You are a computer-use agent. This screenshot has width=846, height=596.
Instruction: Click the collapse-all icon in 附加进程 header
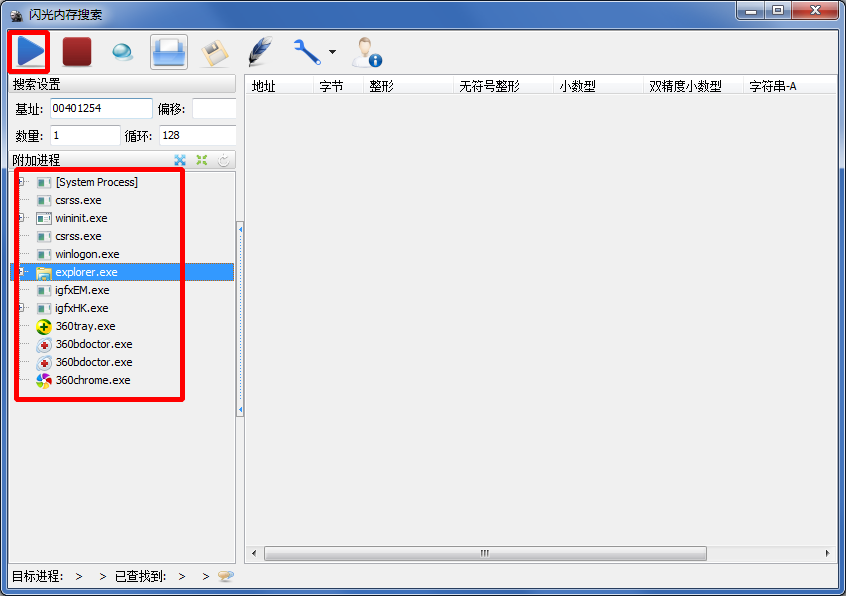pos(202,160)
